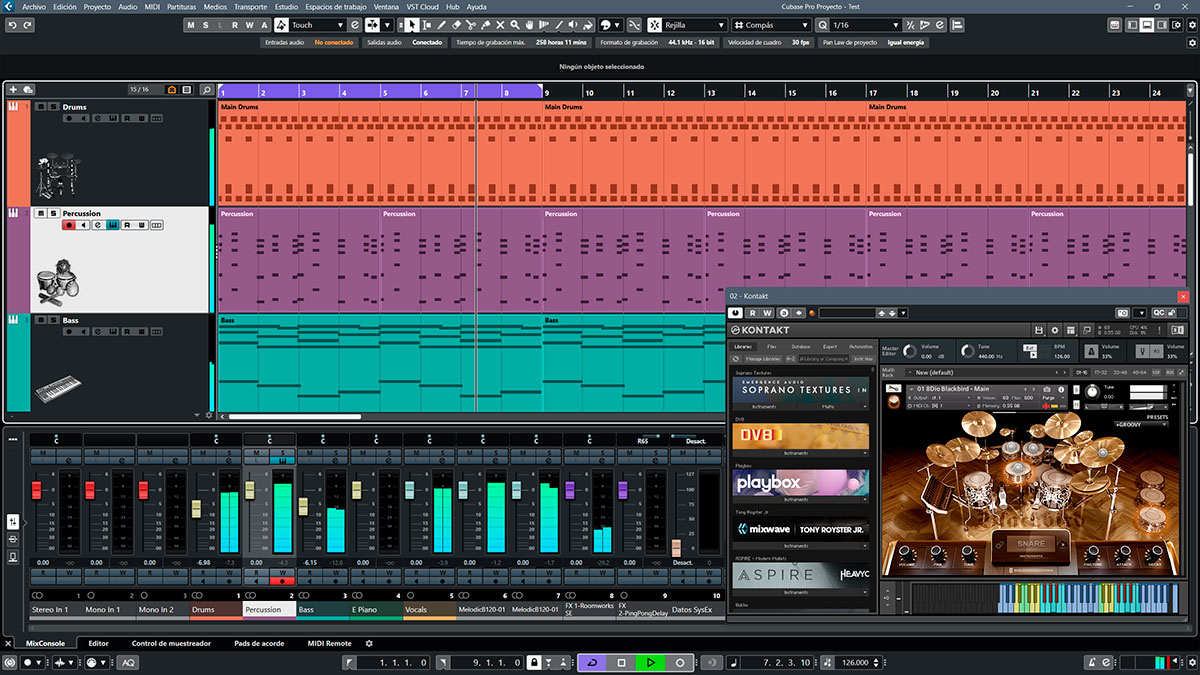The height and width of the screenshot is (675, 1200).
Task: Click the Manage Libraries button in Kontakt
Action: 762,358
